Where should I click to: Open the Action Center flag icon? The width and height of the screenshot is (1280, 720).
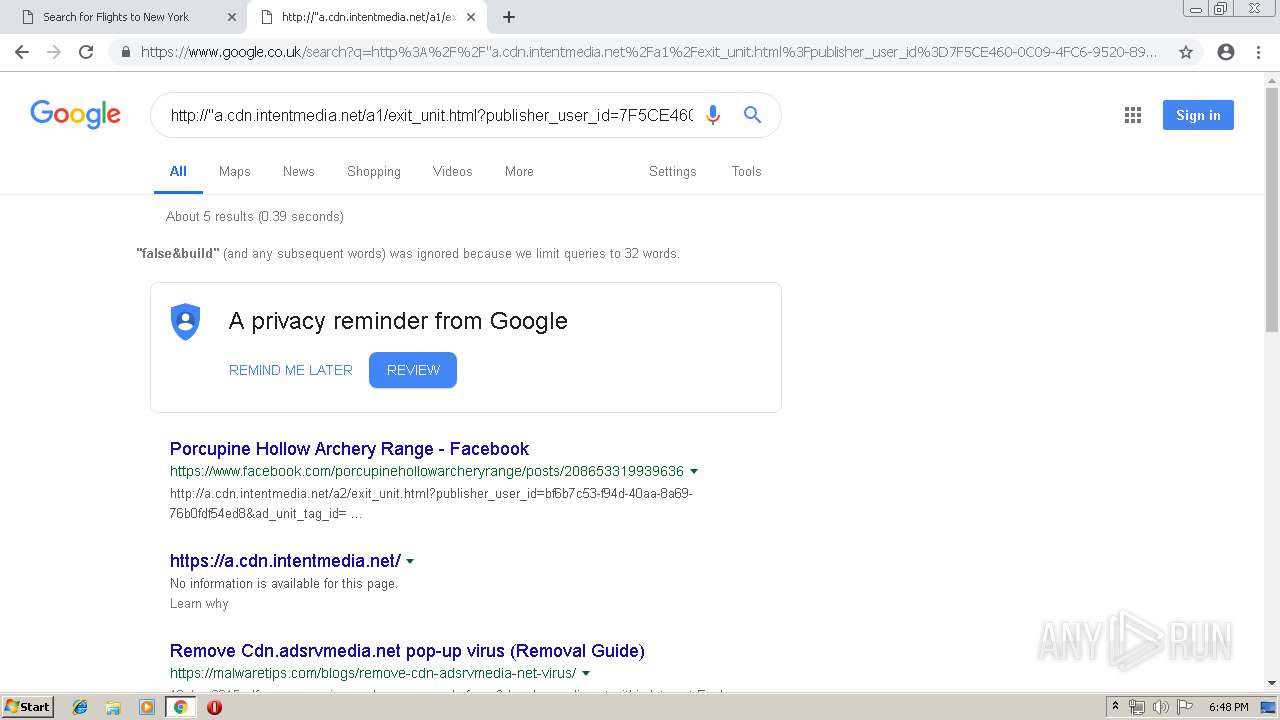coord(1183,707)
